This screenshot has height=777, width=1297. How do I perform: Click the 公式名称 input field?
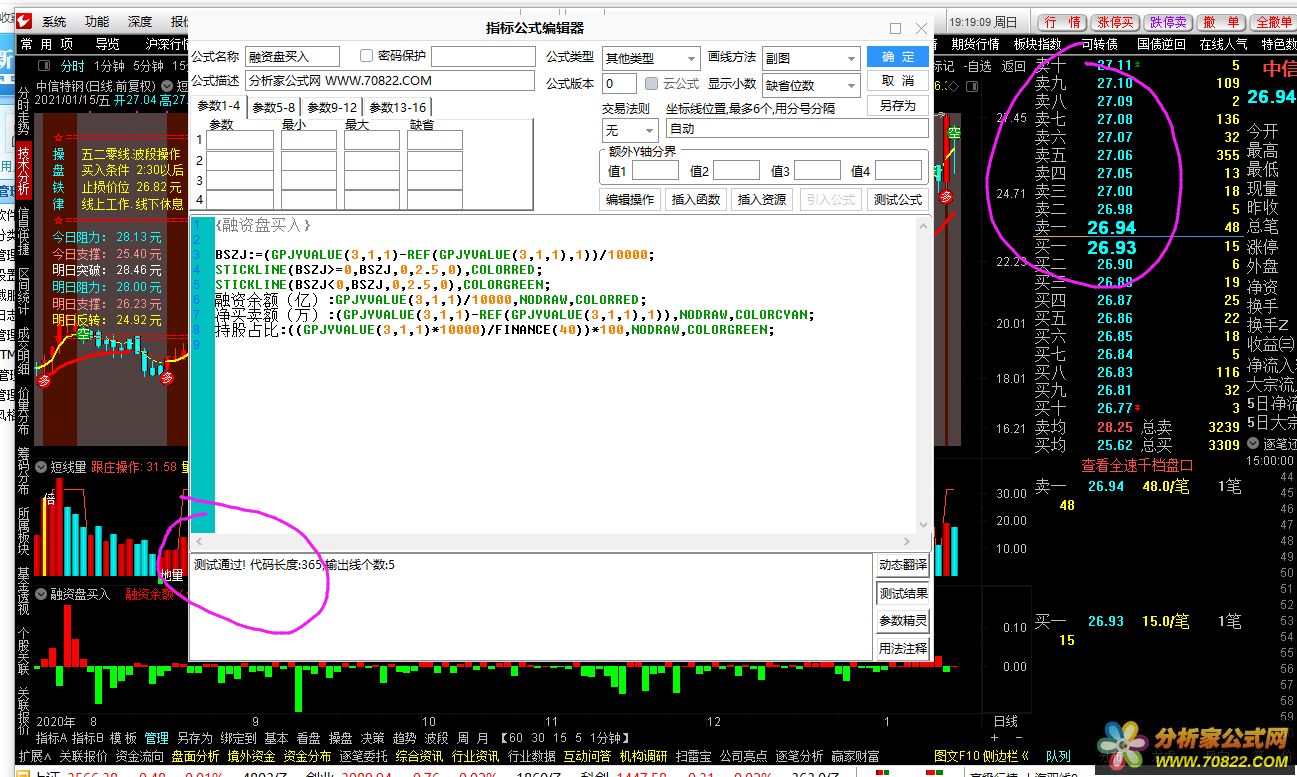tap(292, 57)
